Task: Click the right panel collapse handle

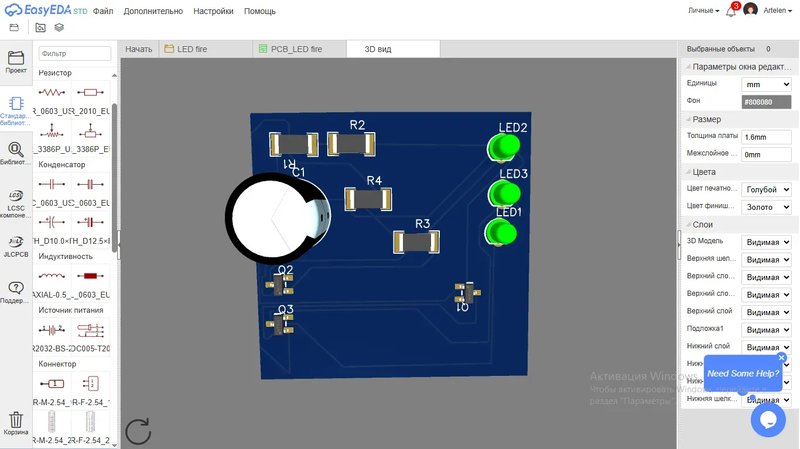Action: point(679,245)
